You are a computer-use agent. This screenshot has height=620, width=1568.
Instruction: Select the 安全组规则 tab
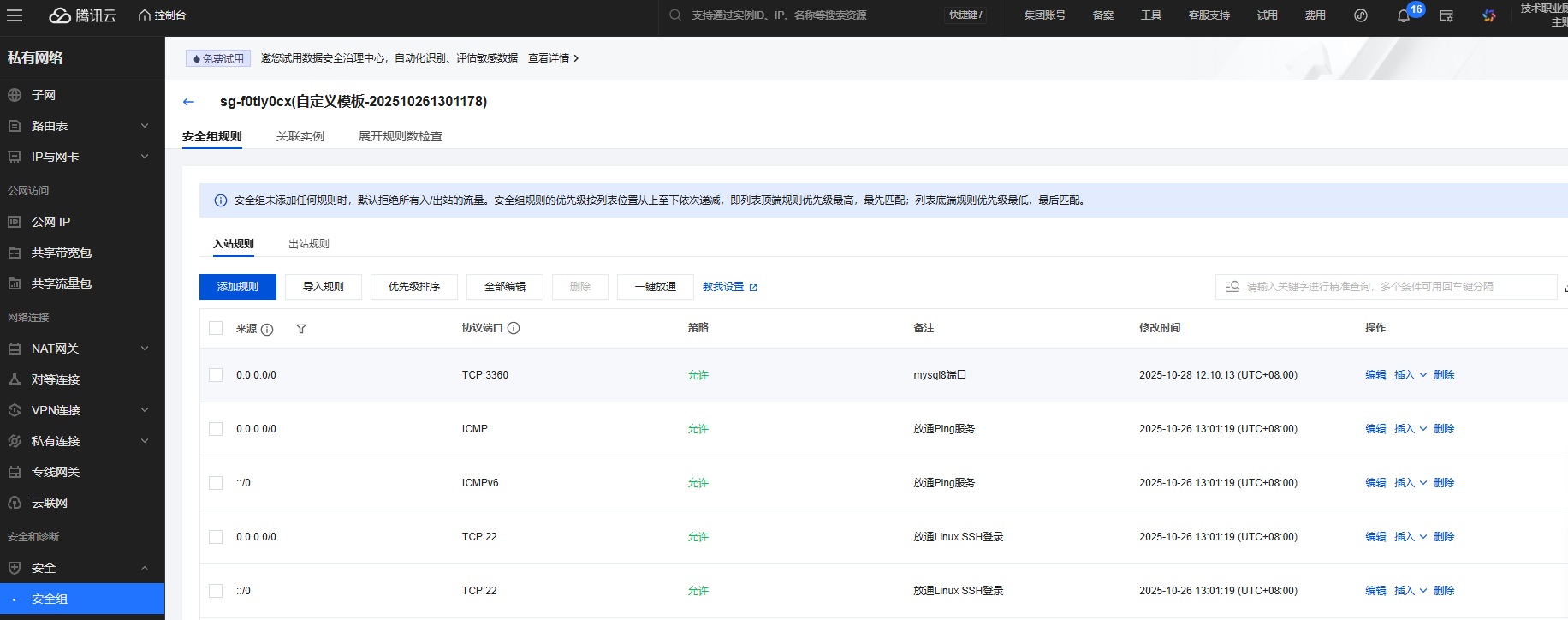pyautogui.click(x=212, y=136)
